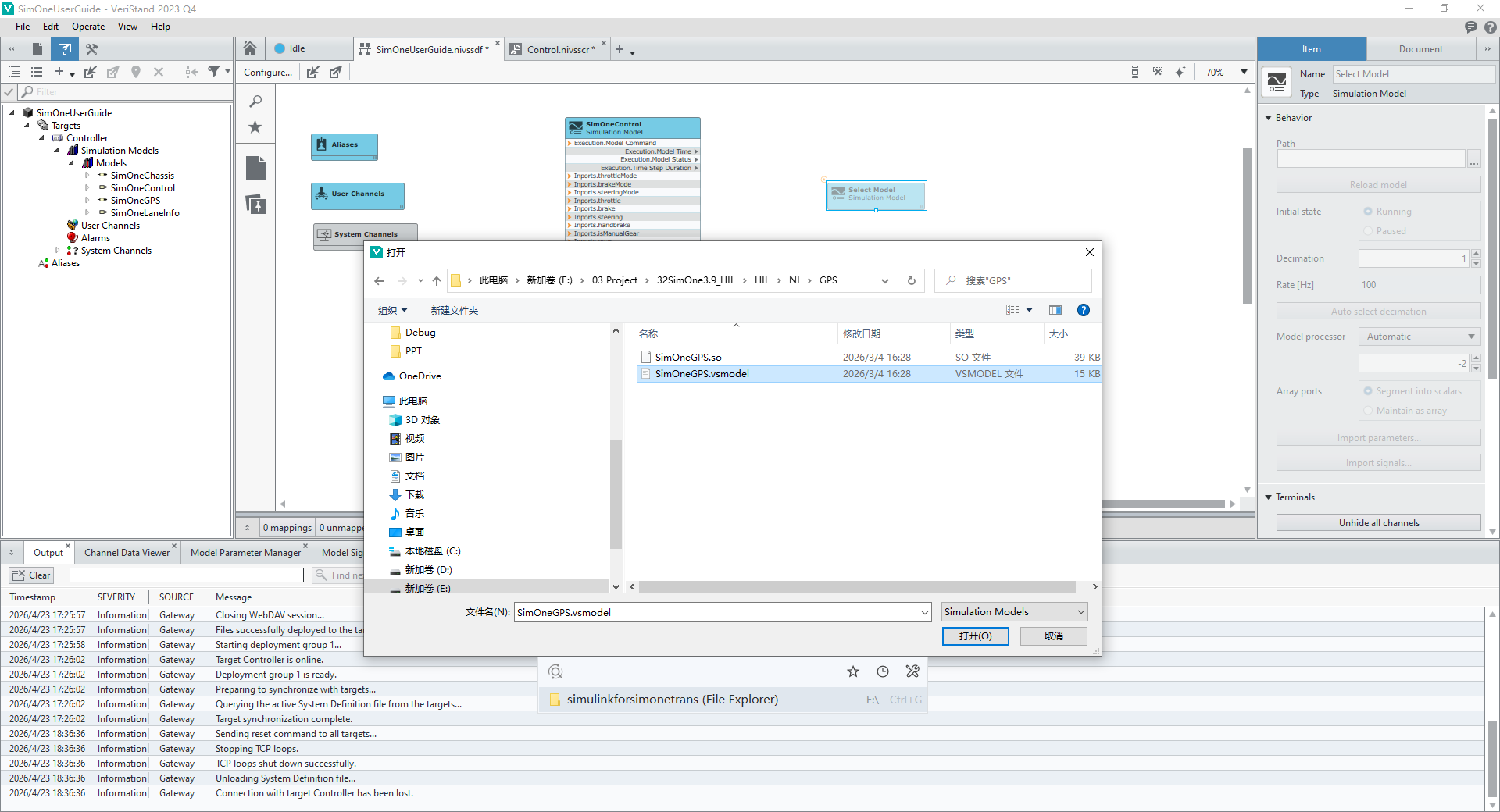Click the home icon in the document tab bar

tap(250, 48)
